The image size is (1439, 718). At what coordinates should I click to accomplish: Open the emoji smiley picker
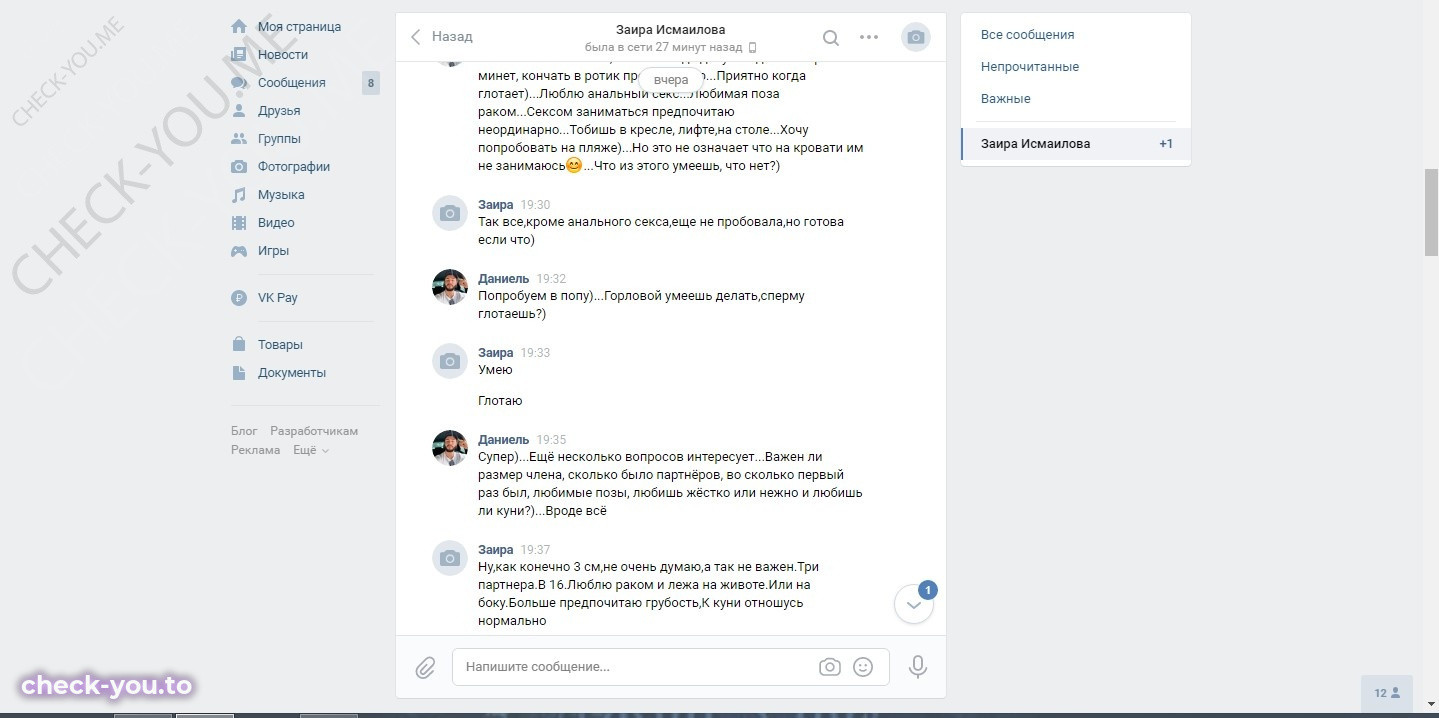click(863, 667)
